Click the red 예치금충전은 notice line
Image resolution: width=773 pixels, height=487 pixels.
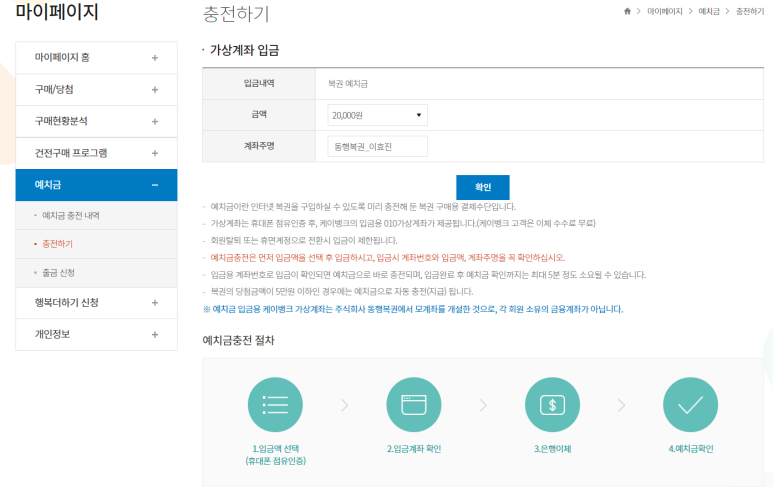pyautogui.click(x=387, y=258)
